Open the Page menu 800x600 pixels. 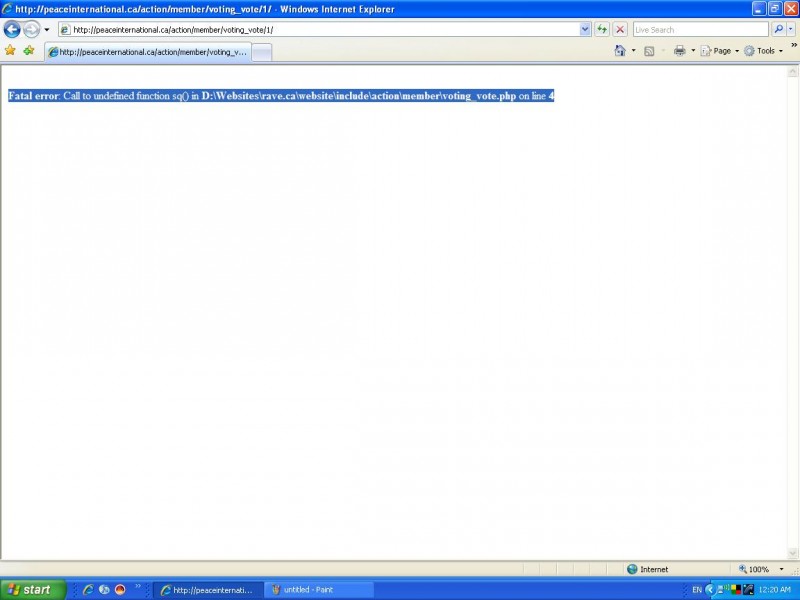click(x=720, y=51)
